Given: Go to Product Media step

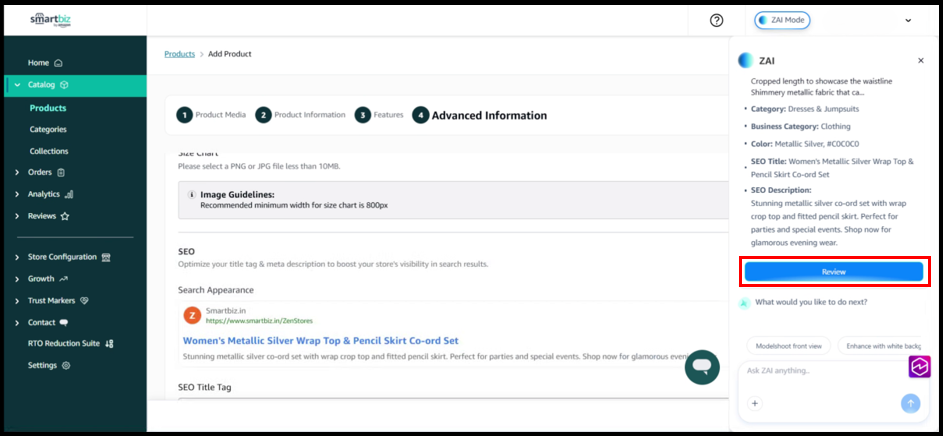Looking at the screenshot, I should pos(211,115).
